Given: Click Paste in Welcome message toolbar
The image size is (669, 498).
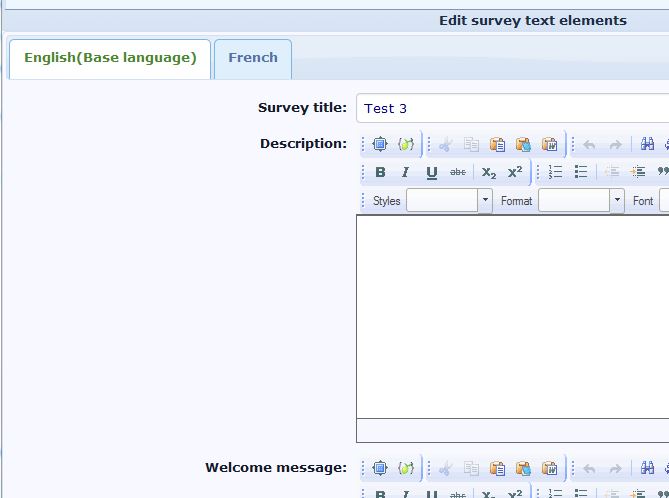Looking at the screenshot, I should pyautogui.click(x=497, y=468).
